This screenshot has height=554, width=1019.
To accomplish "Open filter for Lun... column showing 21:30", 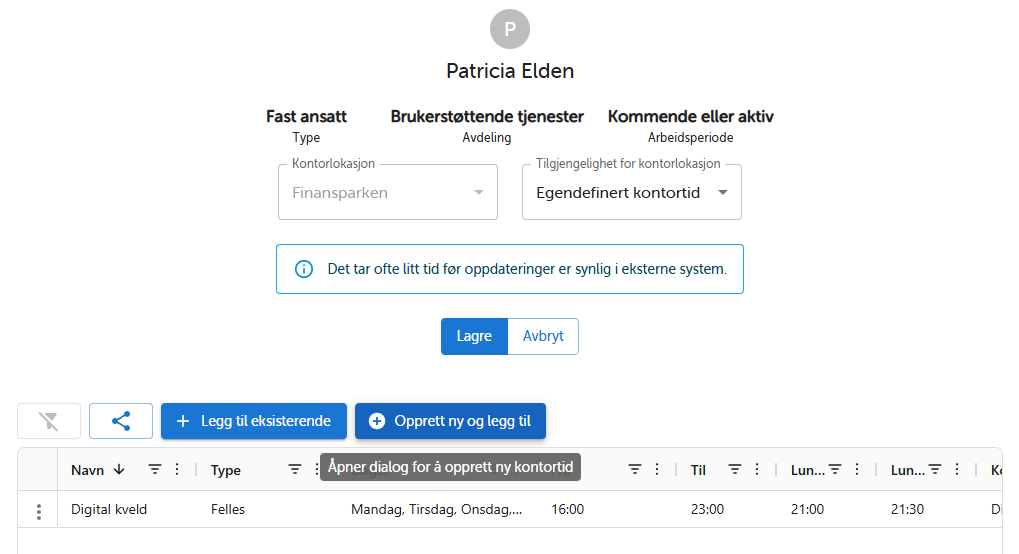I will pyautogui.click(x=935, y=469).
